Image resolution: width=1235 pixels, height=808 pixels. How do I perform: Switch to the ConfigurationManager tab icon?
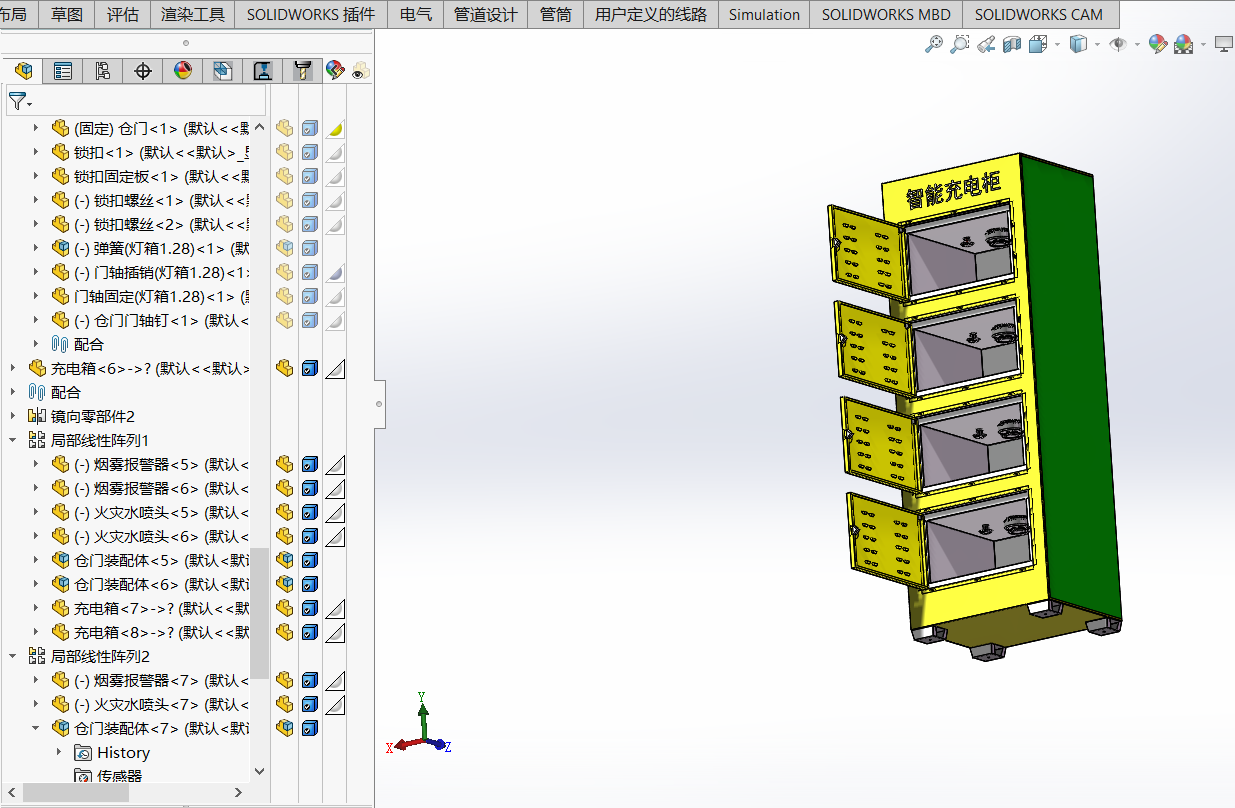(x=103, y=71)
